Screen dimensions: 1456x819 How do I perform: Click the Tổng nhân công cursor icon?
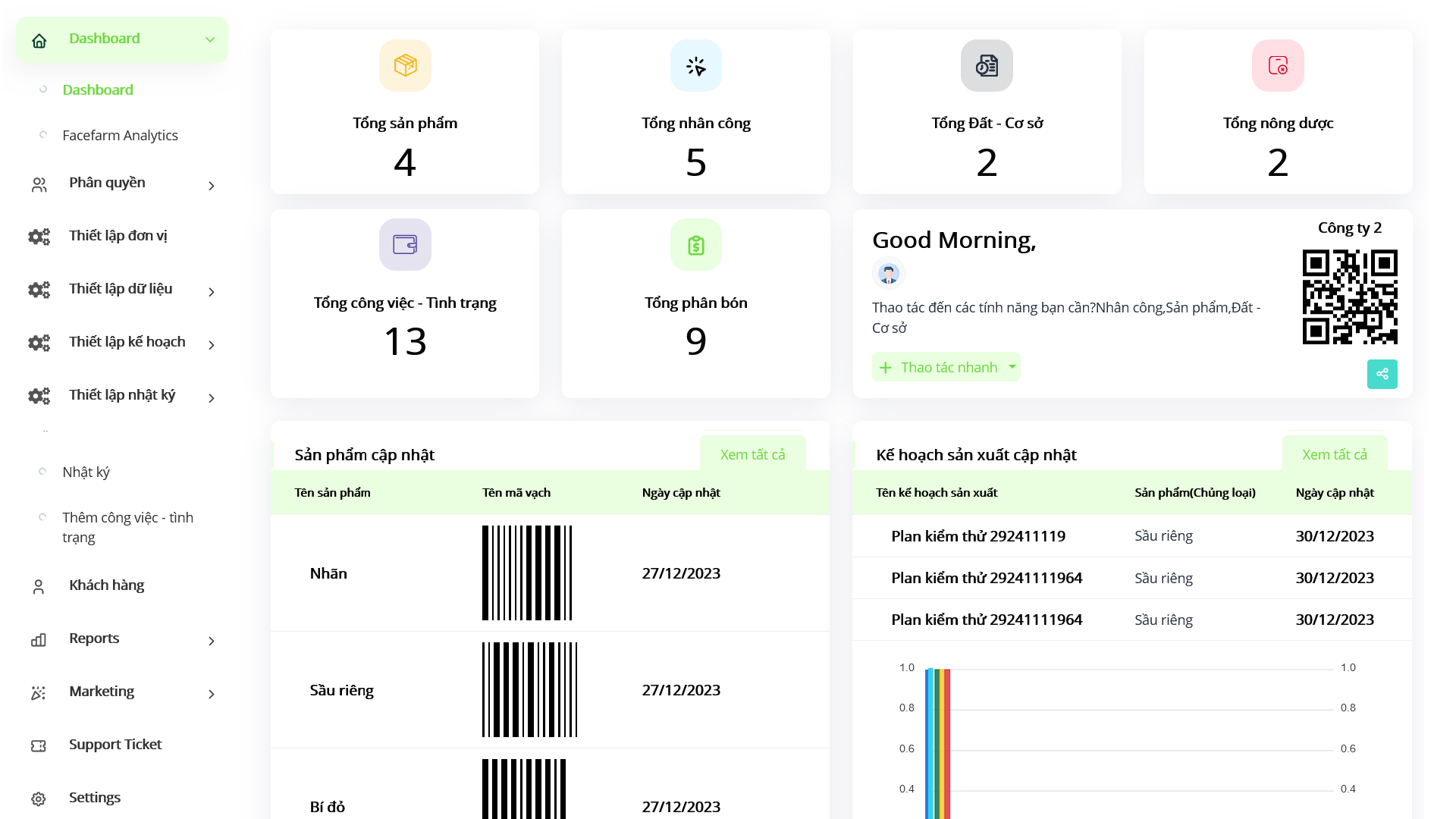tap(695, 66)
